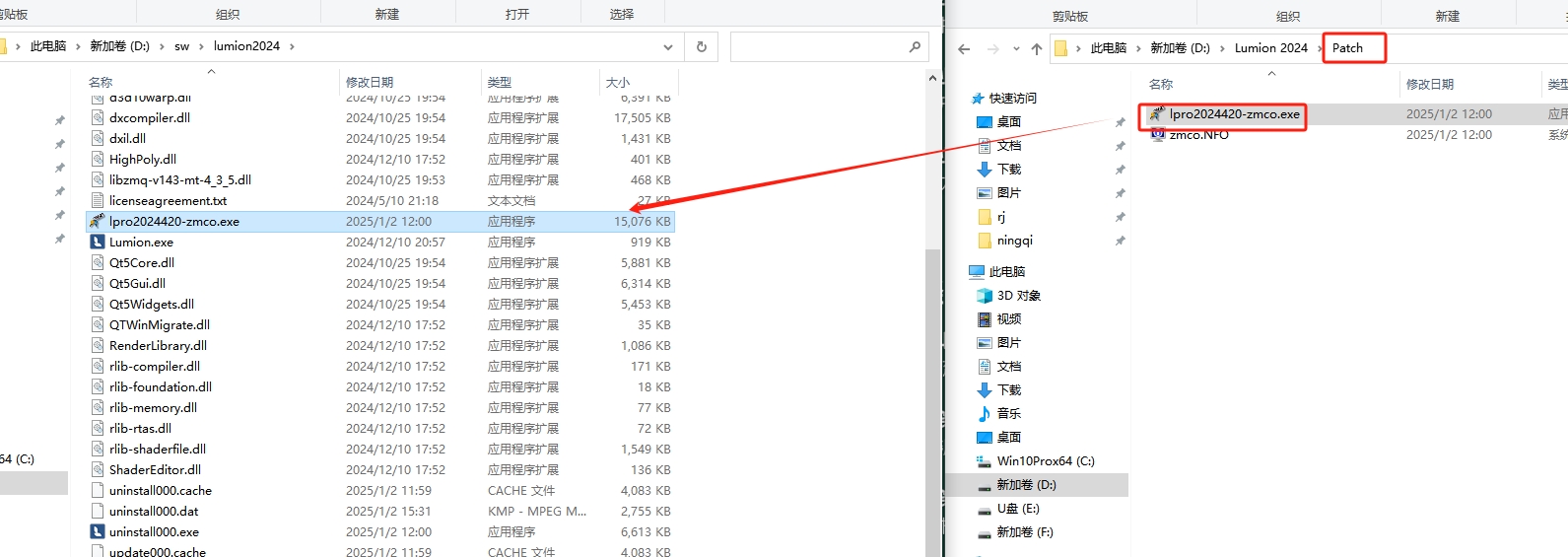Click sw in the left breadcrumb path
Image resolution: width=1568 pixels, height=557 pixels.
(x=182, y=46)
